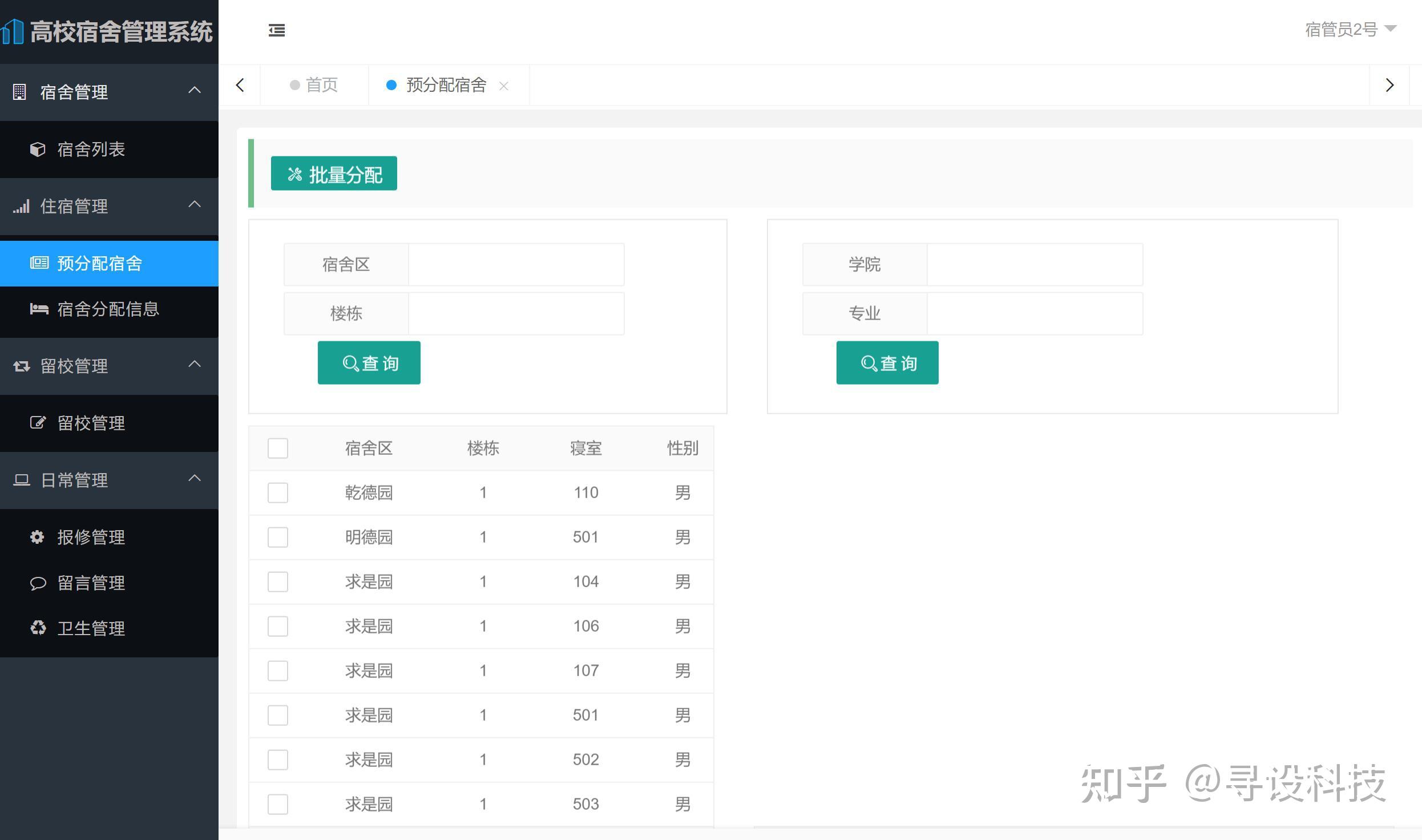Check the row for 明德园 room 501
Image resolution: width=1422 pixels, height=840 pixels.
click(278, 537)
